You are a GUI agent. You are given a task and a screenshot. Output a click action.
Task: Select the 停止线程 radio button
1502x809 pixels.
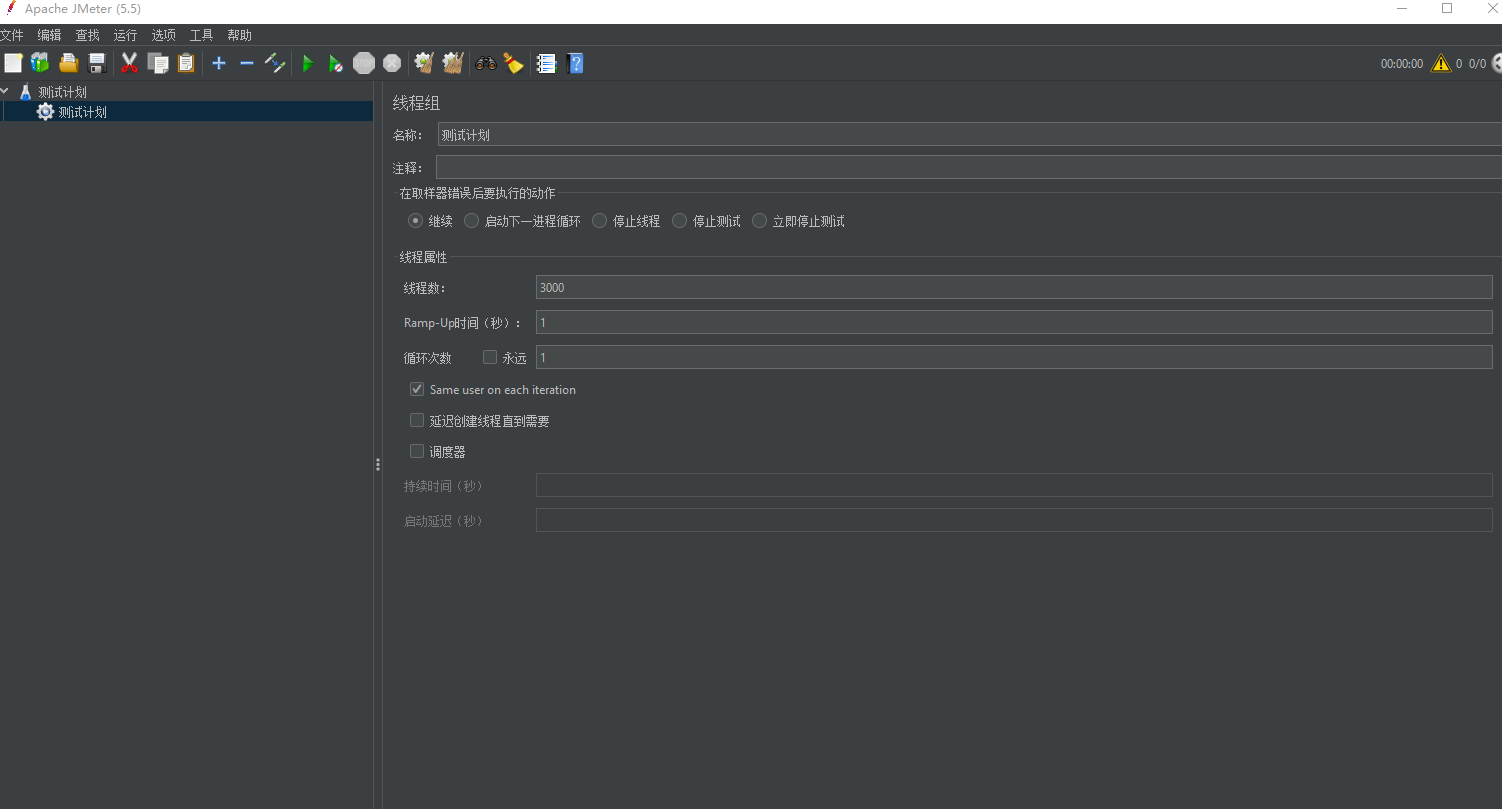(600, 221)
